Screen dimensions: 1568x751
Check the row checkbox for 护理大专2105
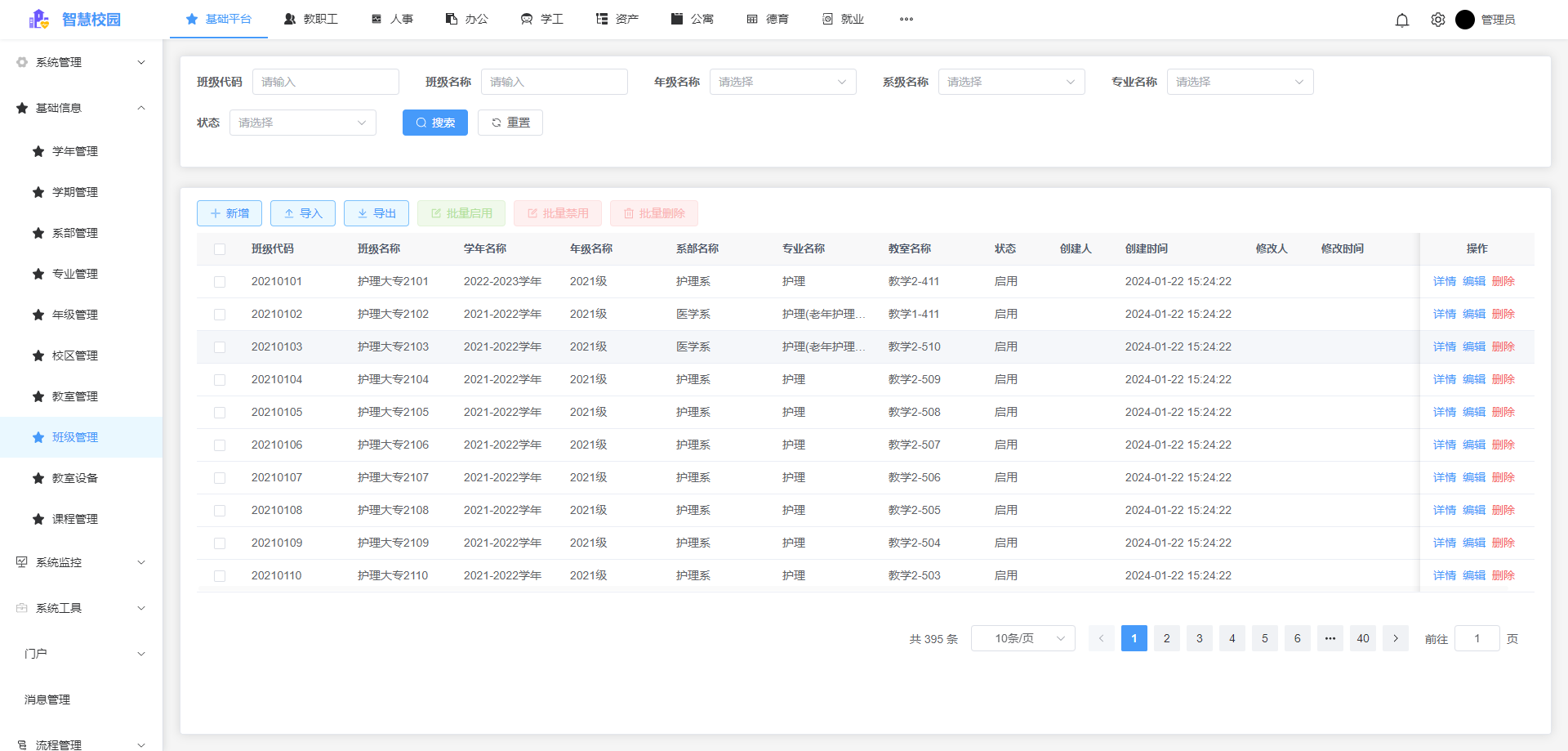pos(219,412)
